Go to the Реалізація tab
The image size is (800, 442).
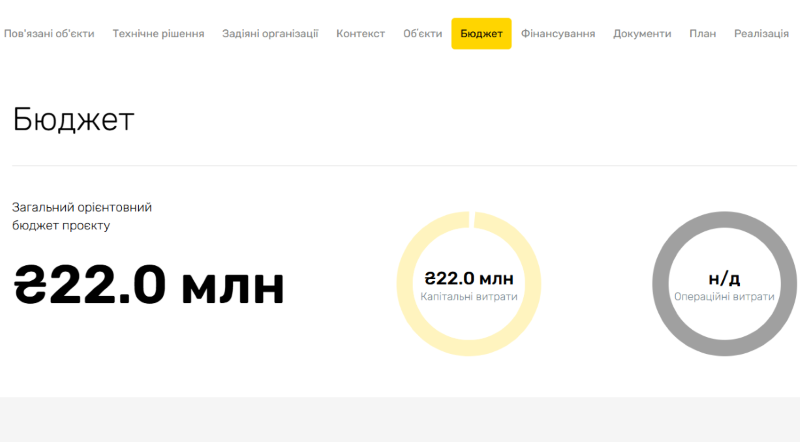coord(761,34)
